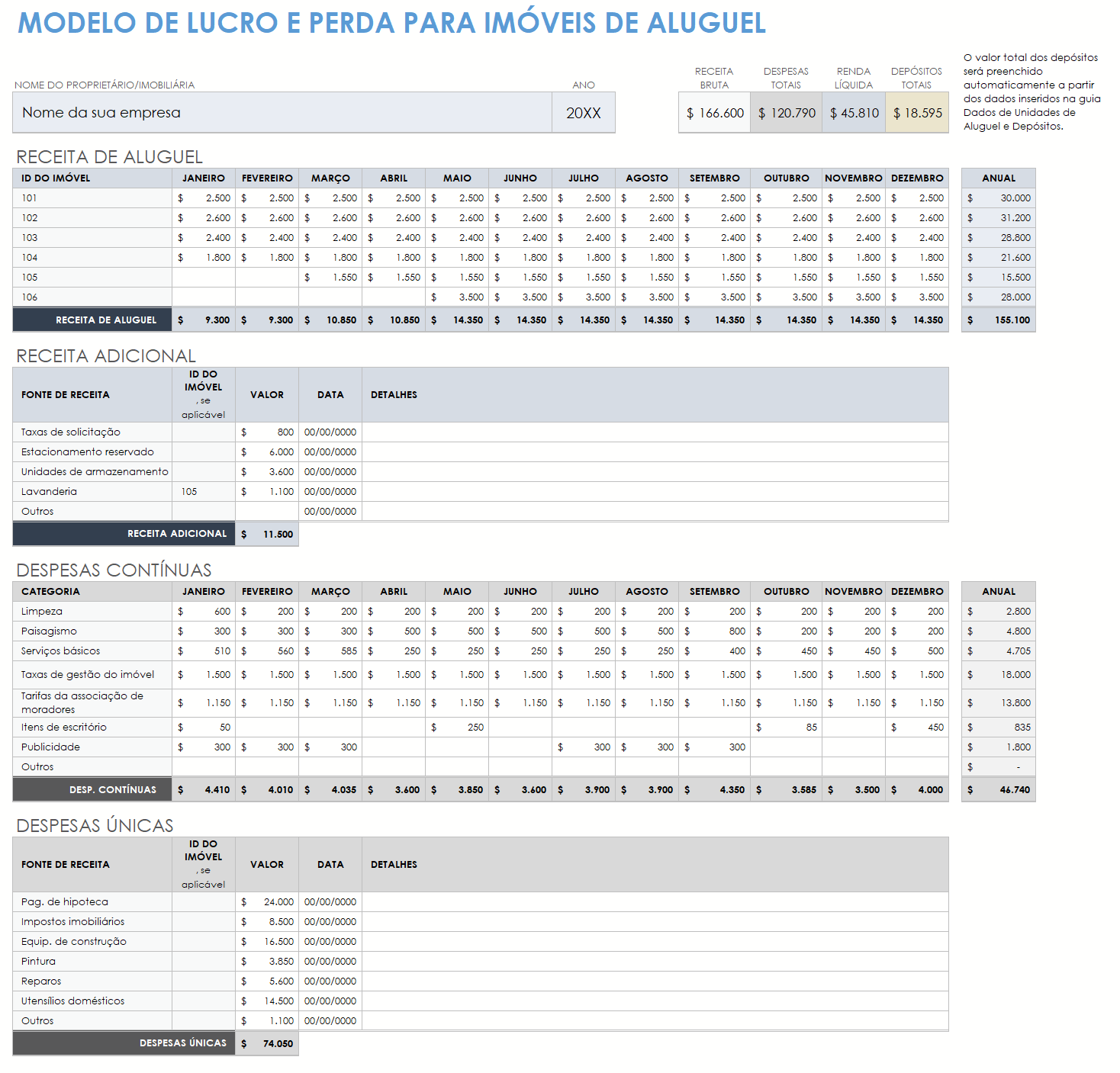The width and height of the screenshot is (1120, 1073).
Task: Click Paisagismo September value 800
Action: [714, 631]
